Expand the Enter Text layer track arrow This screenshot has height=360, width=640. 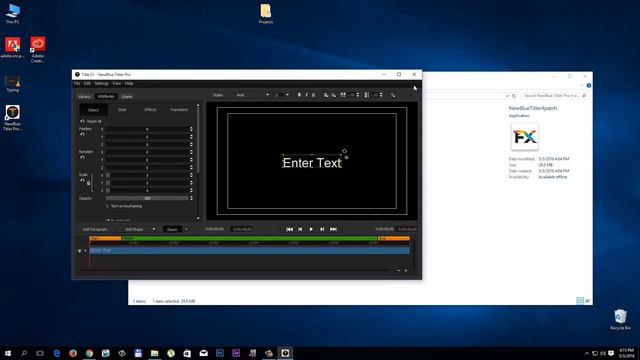(85, 251)
